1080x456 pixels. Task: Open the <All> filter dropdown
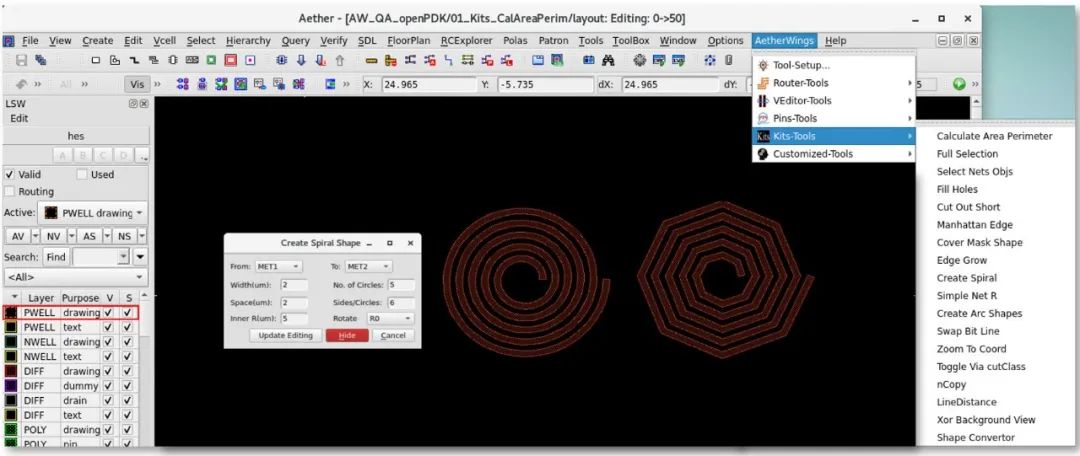pyautogui.click(x=75, y=277)
